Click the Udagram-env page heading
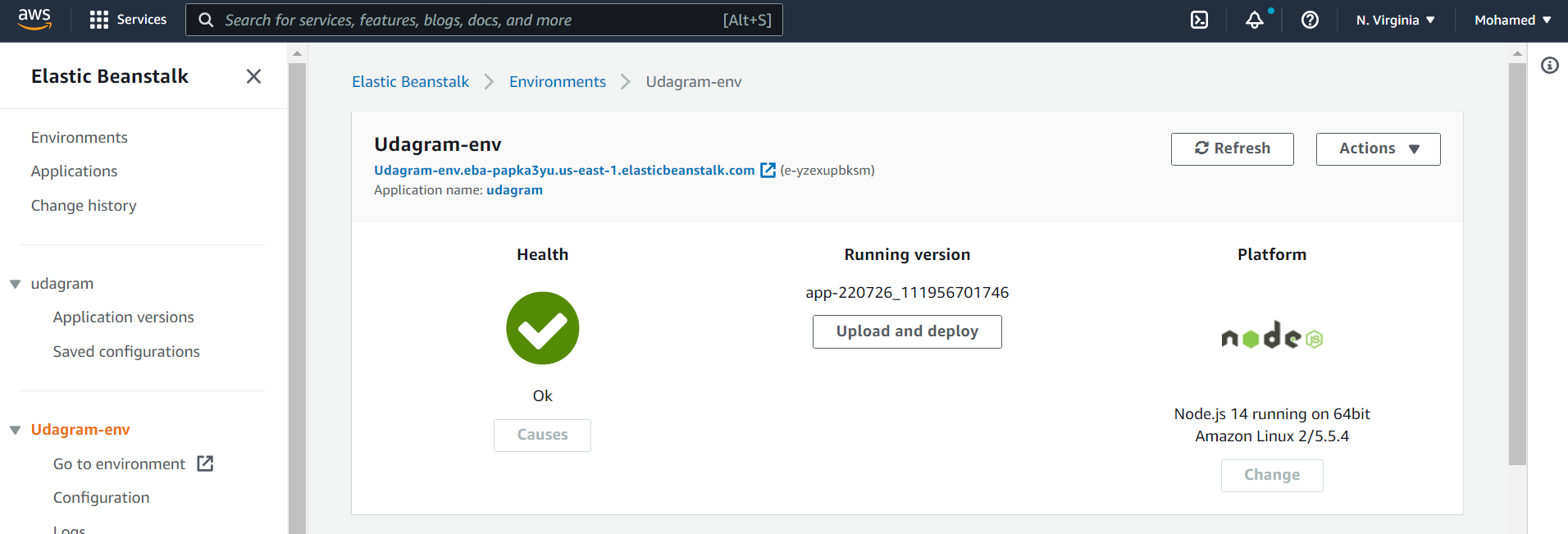 tap(438, 144)
